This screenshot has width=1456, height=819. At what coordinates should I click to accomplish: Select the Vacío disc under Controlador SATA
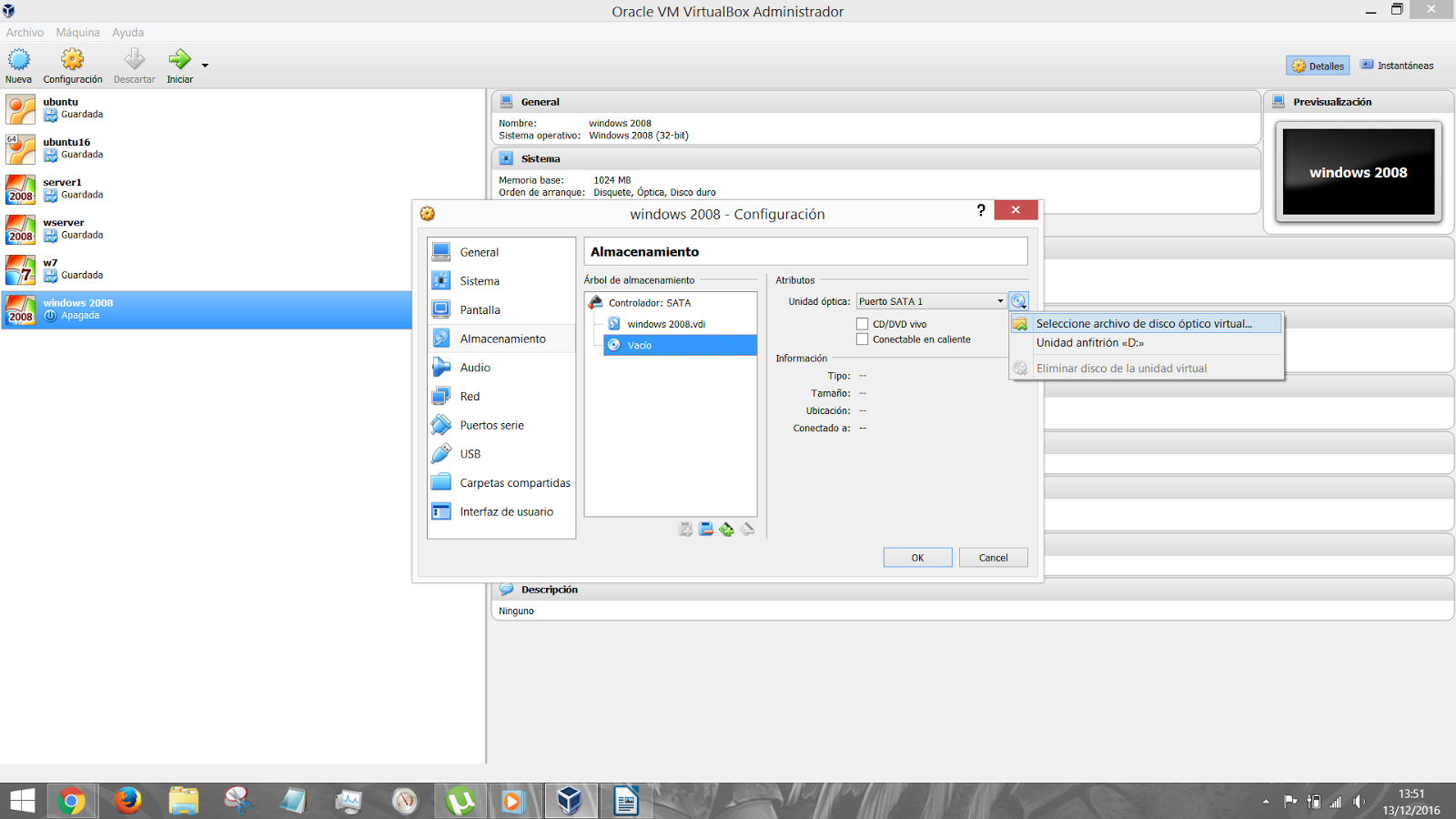tap(640, 345)
